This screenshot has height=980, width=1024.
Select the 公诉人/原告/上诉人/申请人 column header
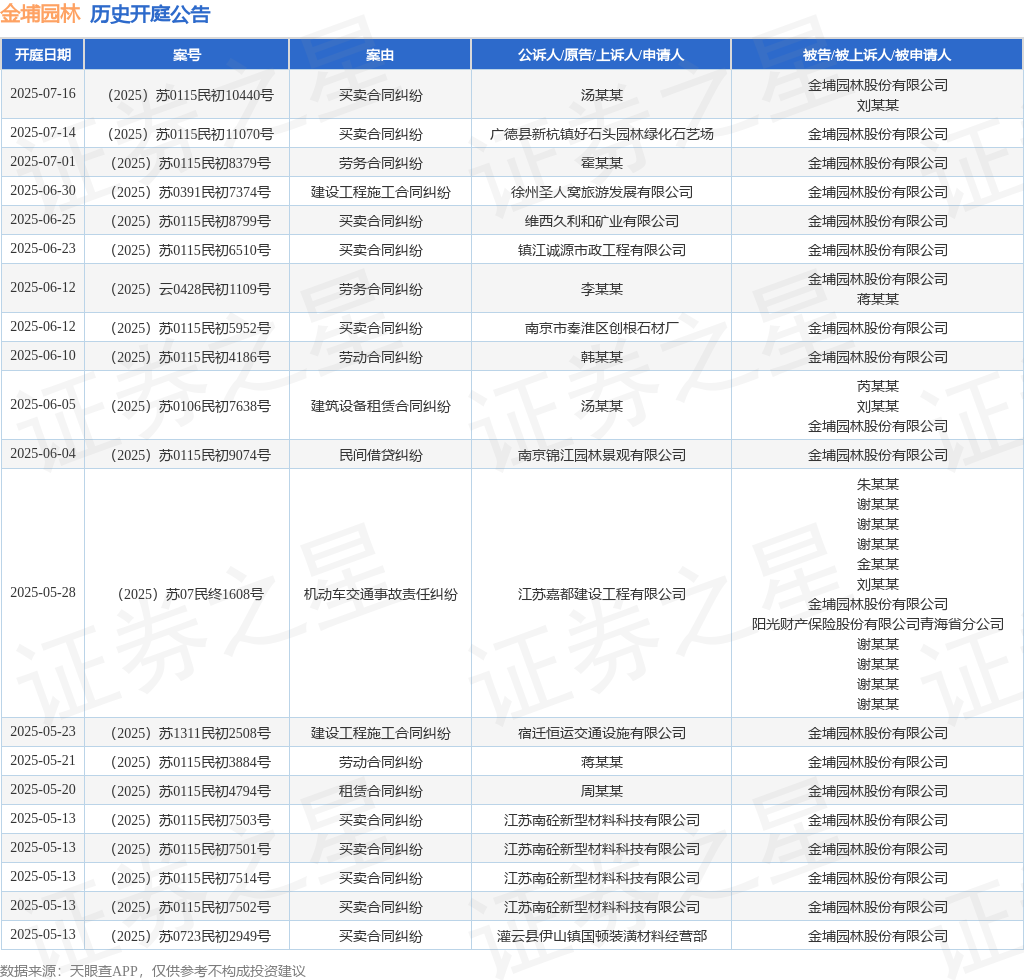(601, 55)
